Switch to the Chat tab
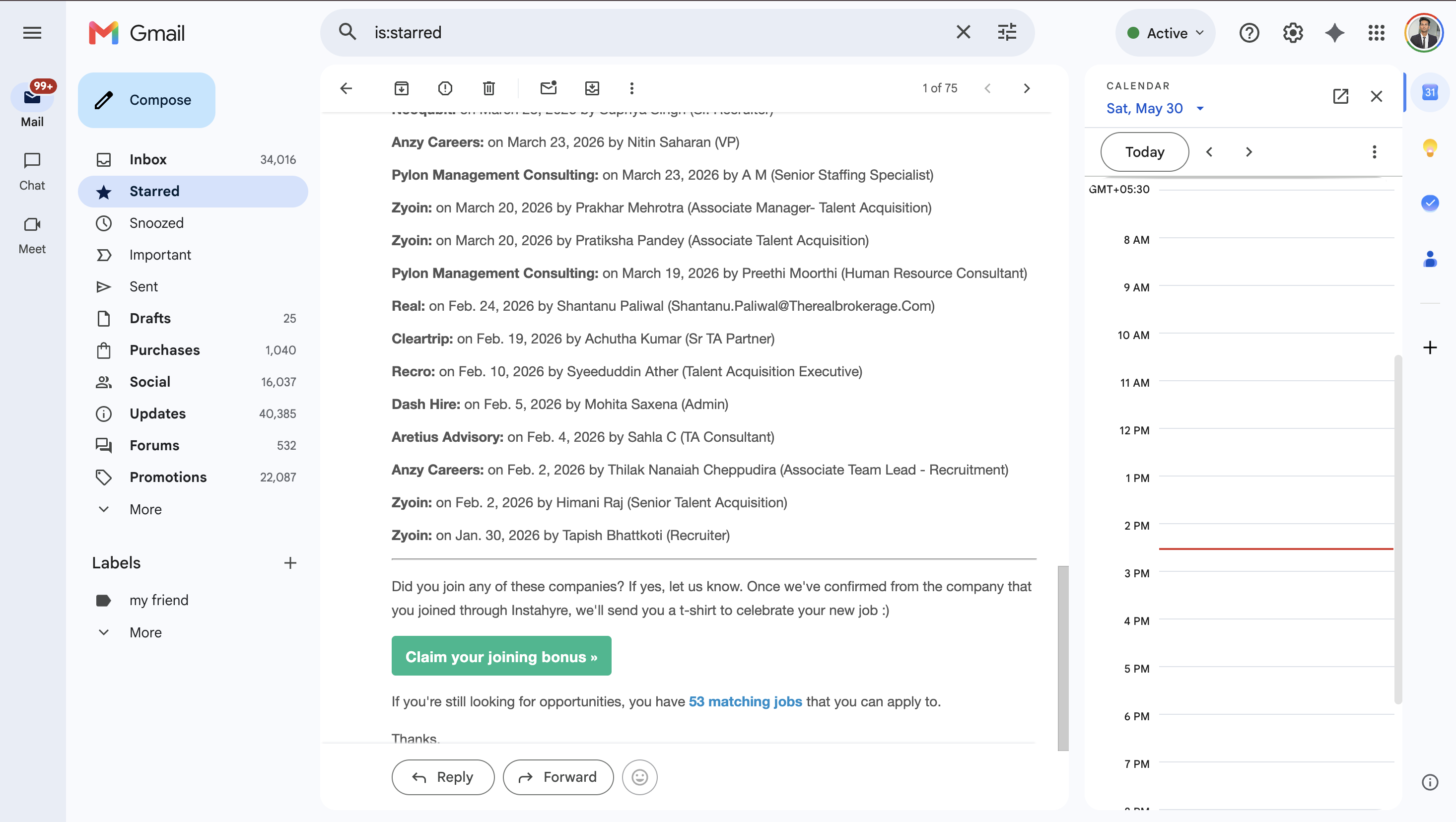Viewport: 1456px width, 822px height. [32, 171]
